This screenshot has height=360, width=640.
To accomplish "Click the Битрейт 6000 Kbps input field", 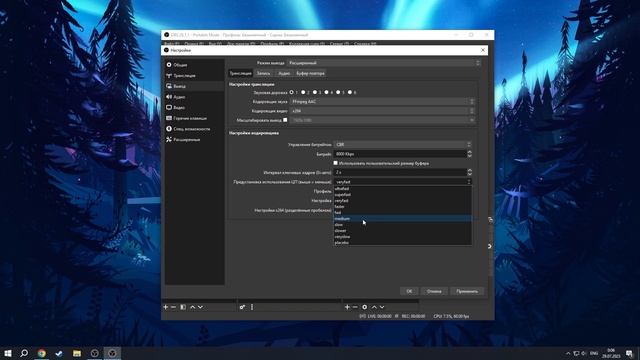I will (x=400, y=154).
